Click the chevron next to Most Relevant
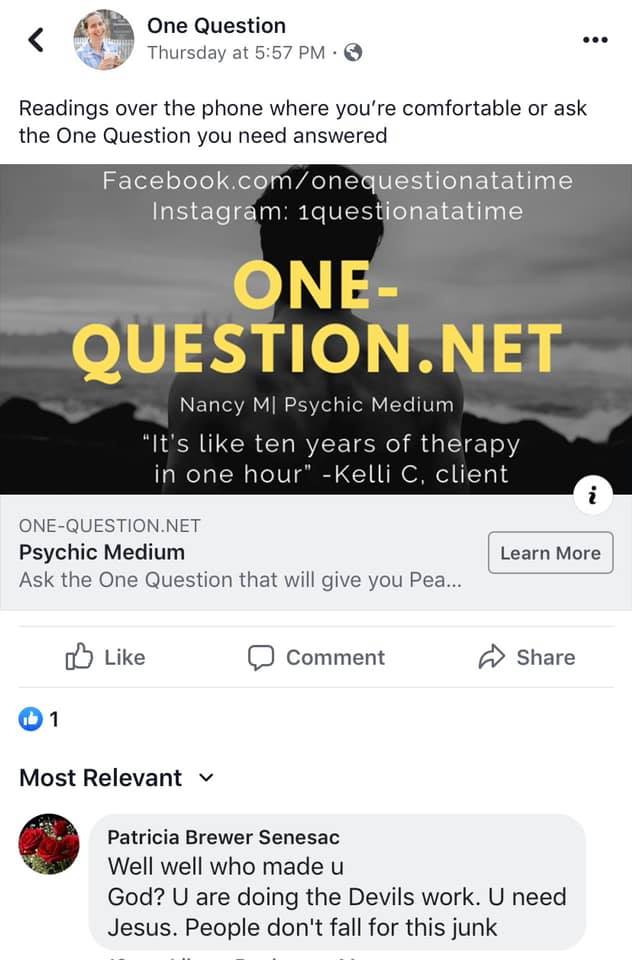632x960 pixels. click(x=206, y=778)
